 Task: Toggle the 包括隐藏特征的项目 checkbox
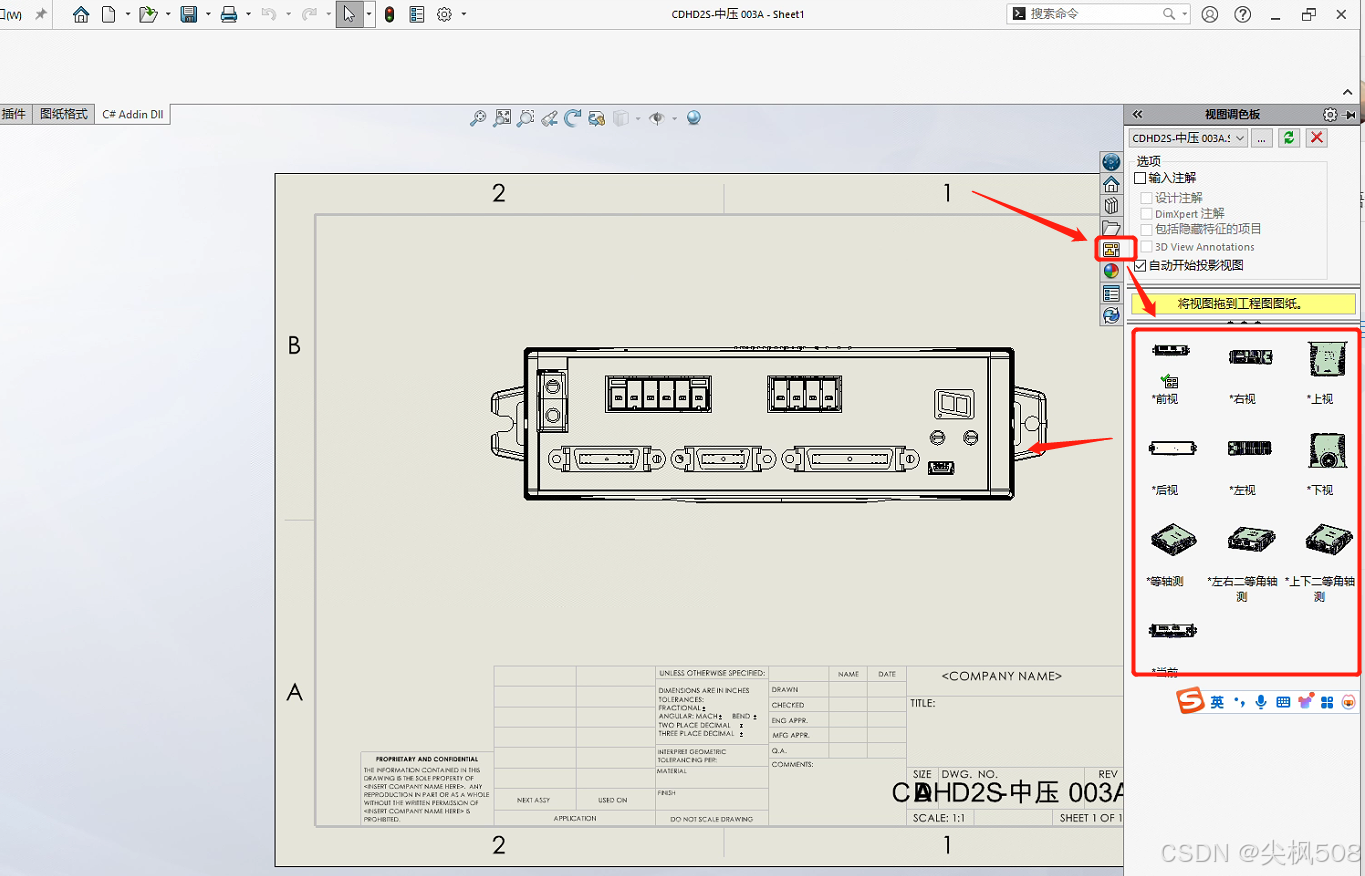(1146, 229)
